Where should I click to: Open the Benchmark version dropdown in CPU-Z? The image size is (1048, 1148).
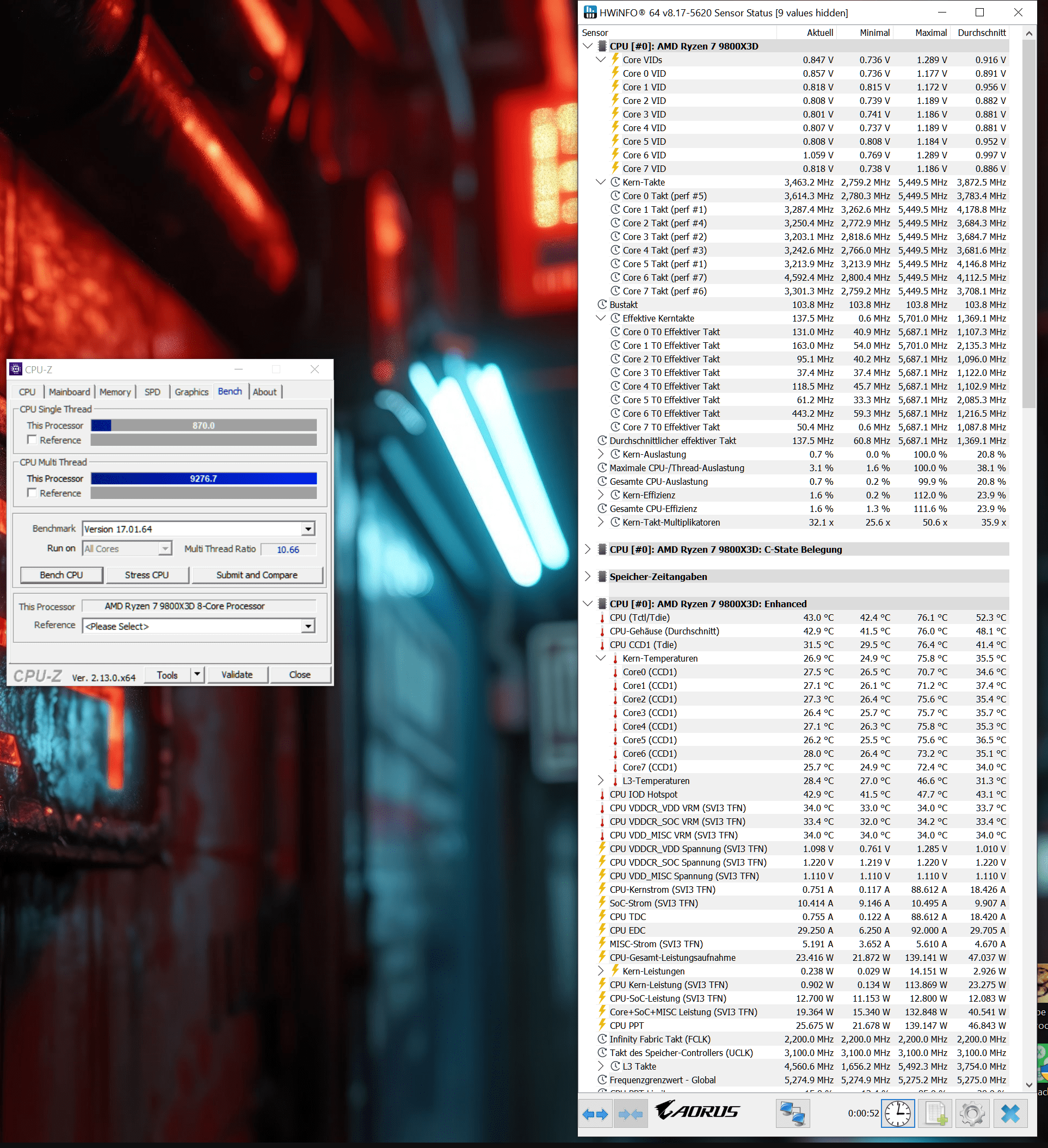308,529
